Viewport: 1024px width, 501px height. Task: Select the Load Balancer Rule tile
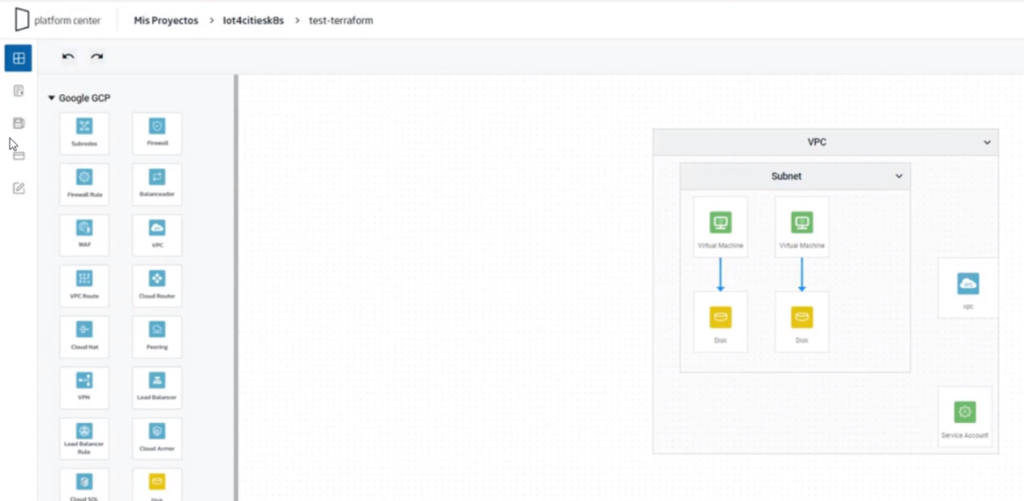84,438
